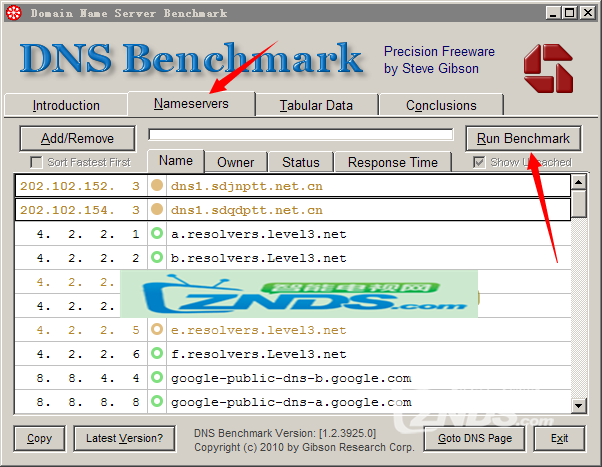Click green status circle for b.resolvers.Level3.net

point(157,257)
